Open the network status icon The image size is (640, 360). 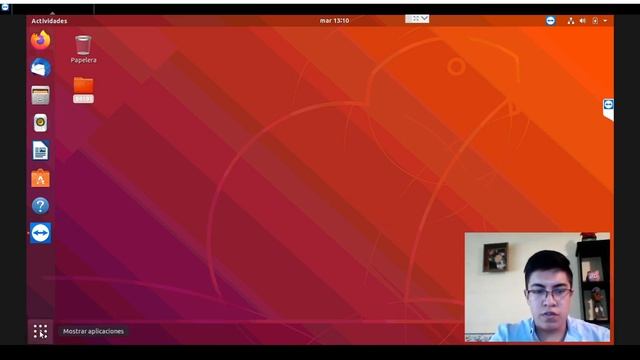[571, 21]
